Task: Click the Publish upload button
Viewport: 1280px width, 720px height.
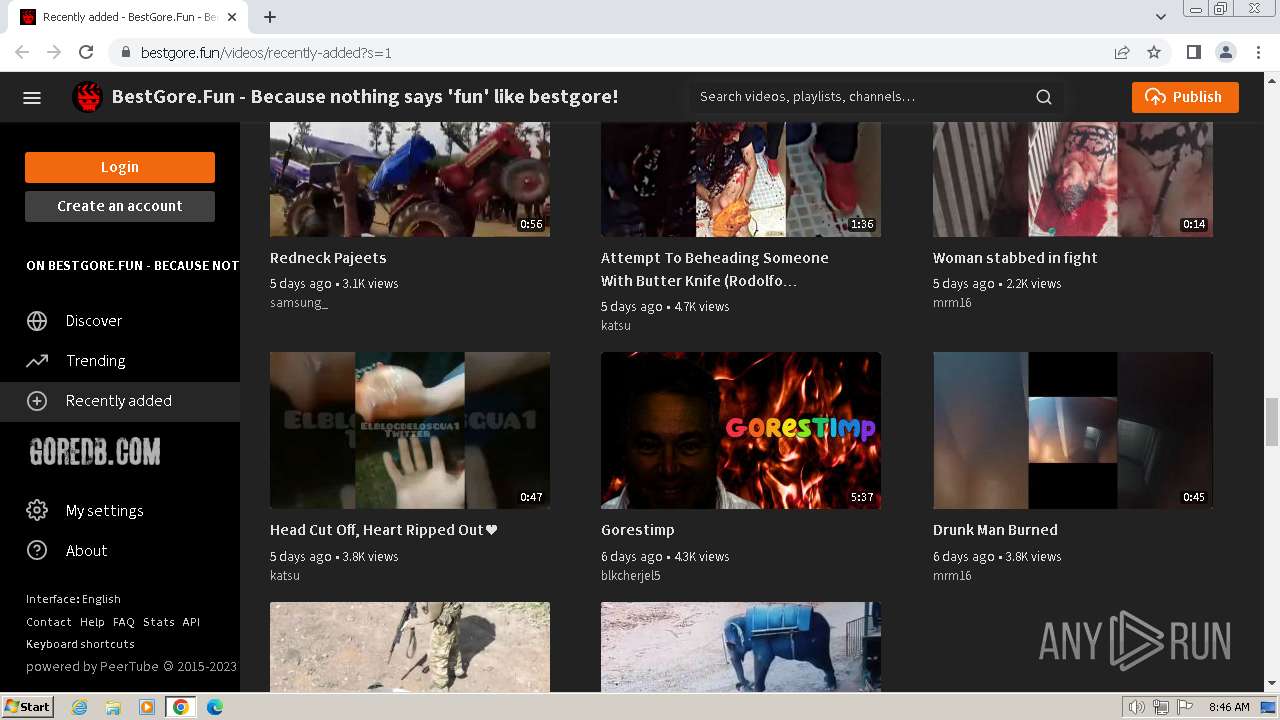Action: click(x=1185, y=97)
